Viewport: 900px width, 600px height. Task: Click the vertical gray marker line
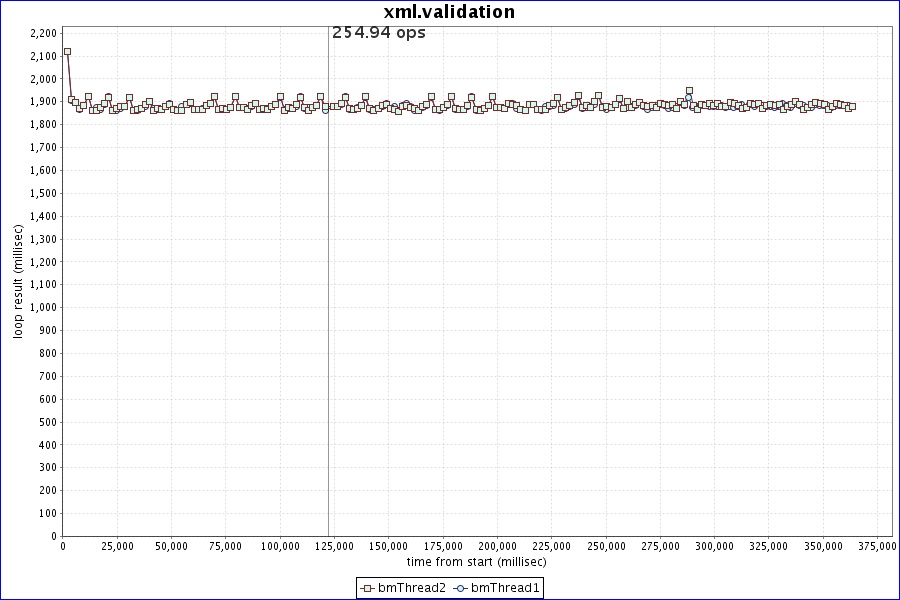point(328,300)
